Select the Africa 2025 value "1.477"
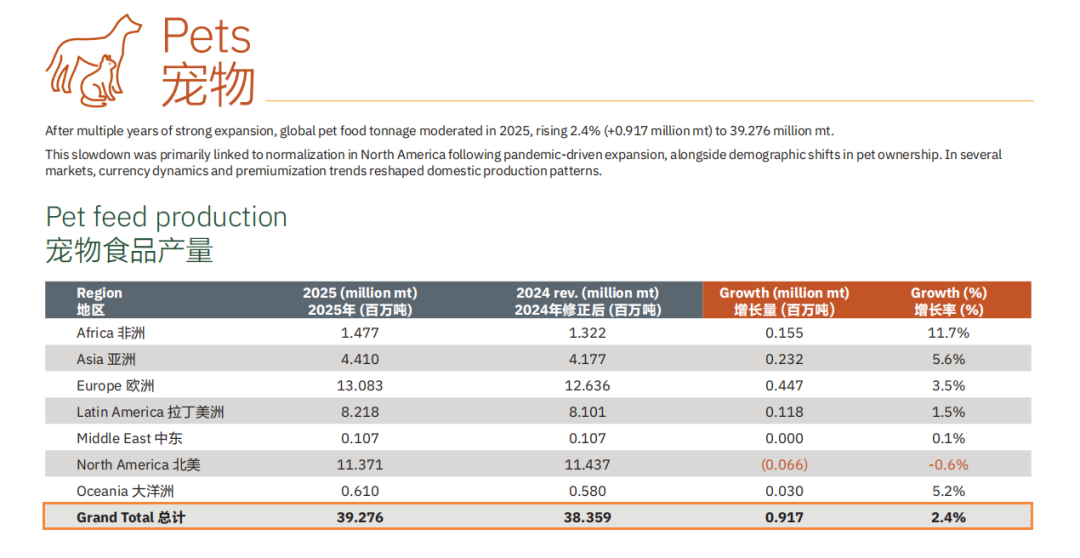This screenshot has width=1080, height=558. (360, 333)
